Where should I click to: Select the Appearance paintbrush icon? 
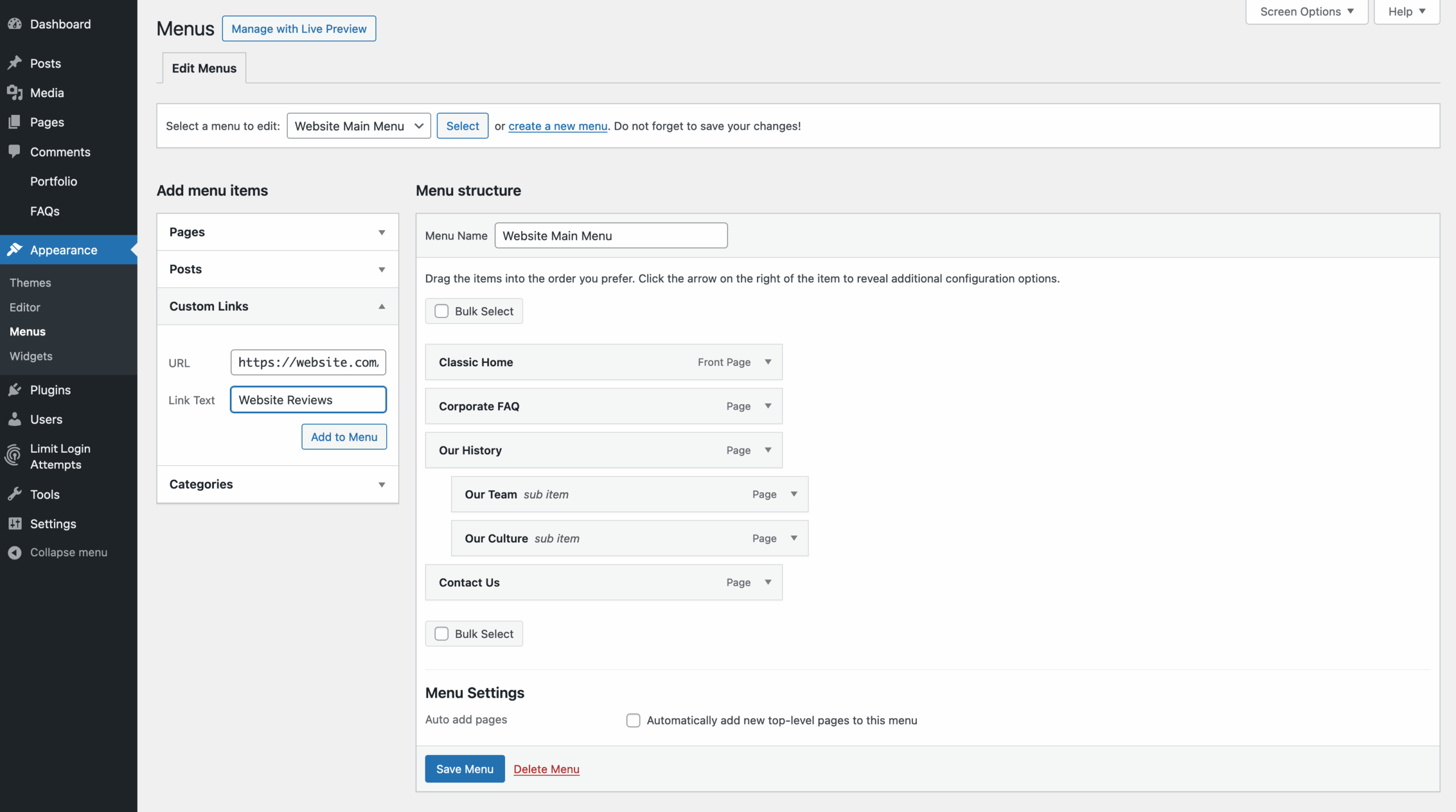coord(15,250)
